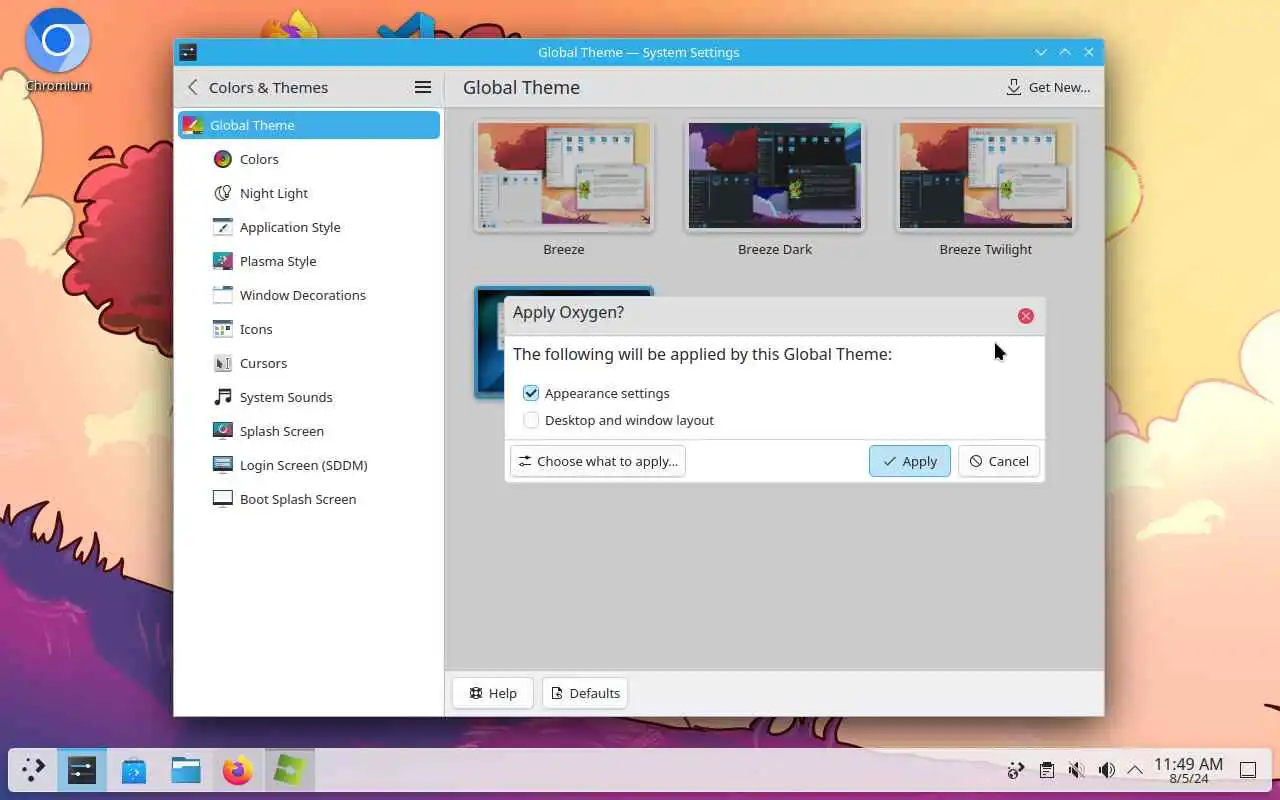Expand Choose what to apply options
The width and height of the screenshot is (1280, 800).
[598, 461]
